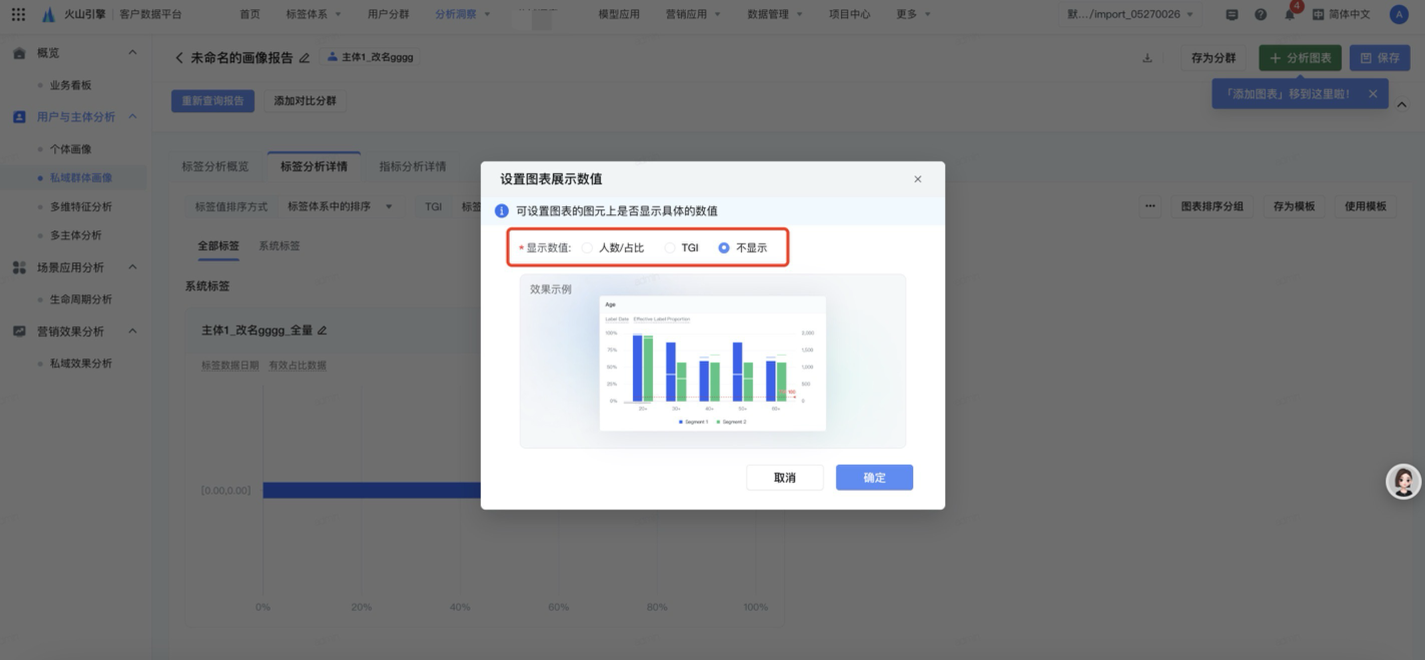1425x660 pixels.
Task: Collapse the 用户与主体分析 sidebar section
Action: coord(132,117)
